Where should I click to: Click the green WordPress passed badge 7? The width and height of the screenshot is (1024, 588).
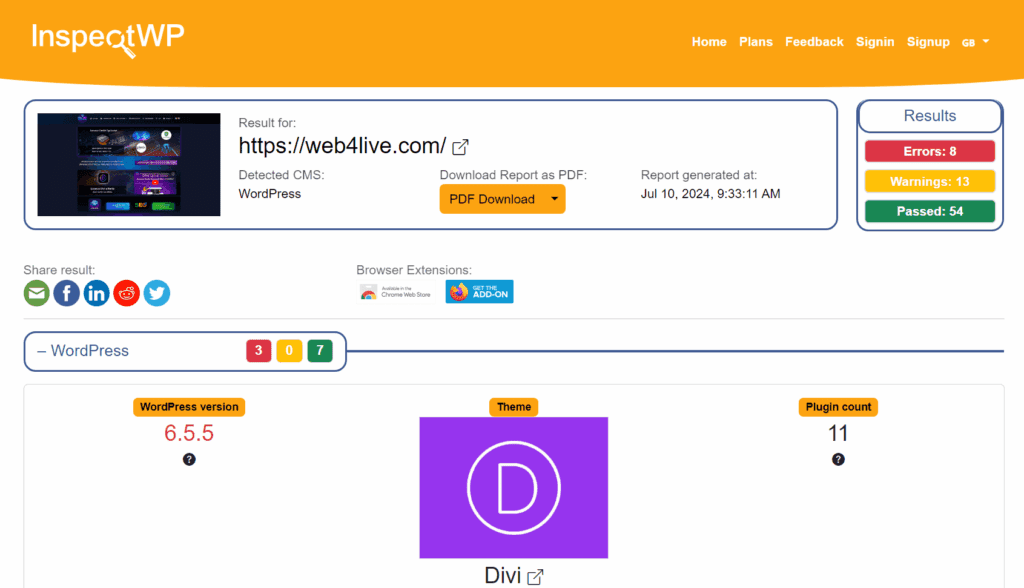[x=320, y=351]
